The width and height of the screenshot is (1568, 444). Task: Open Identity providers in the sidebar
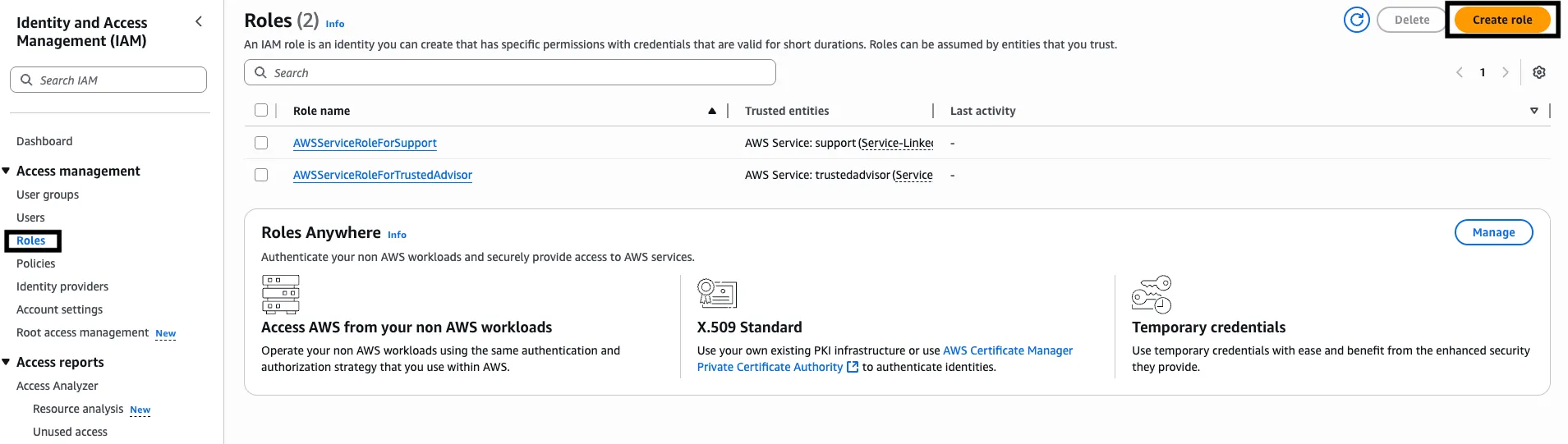pos(62,286)
